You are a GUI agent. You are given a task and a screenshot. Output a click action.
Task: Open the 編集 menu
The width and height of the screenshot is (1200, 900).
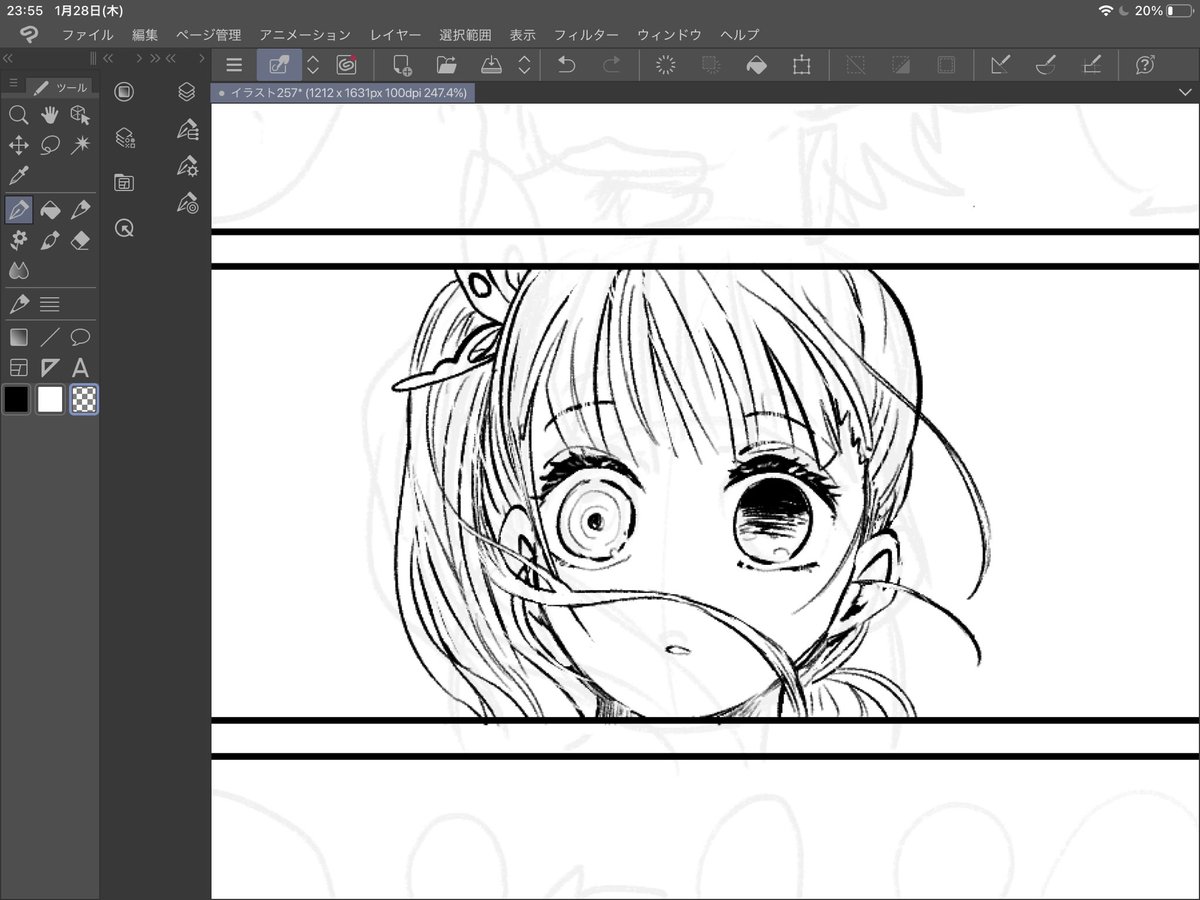(x=145, y=35)
